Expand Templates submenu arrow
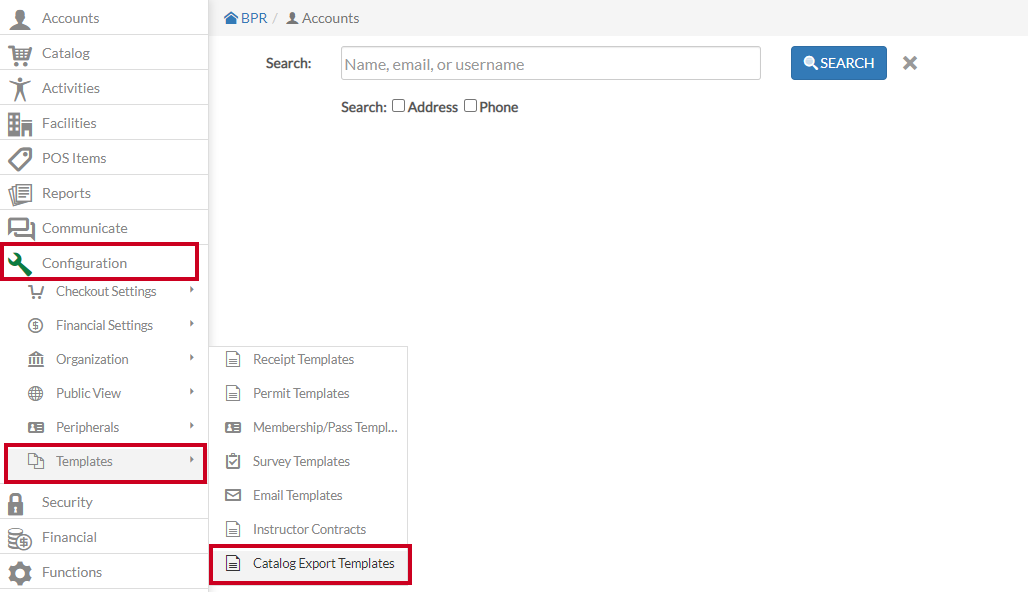This screenshot has height=592, width=1028. 191,460
